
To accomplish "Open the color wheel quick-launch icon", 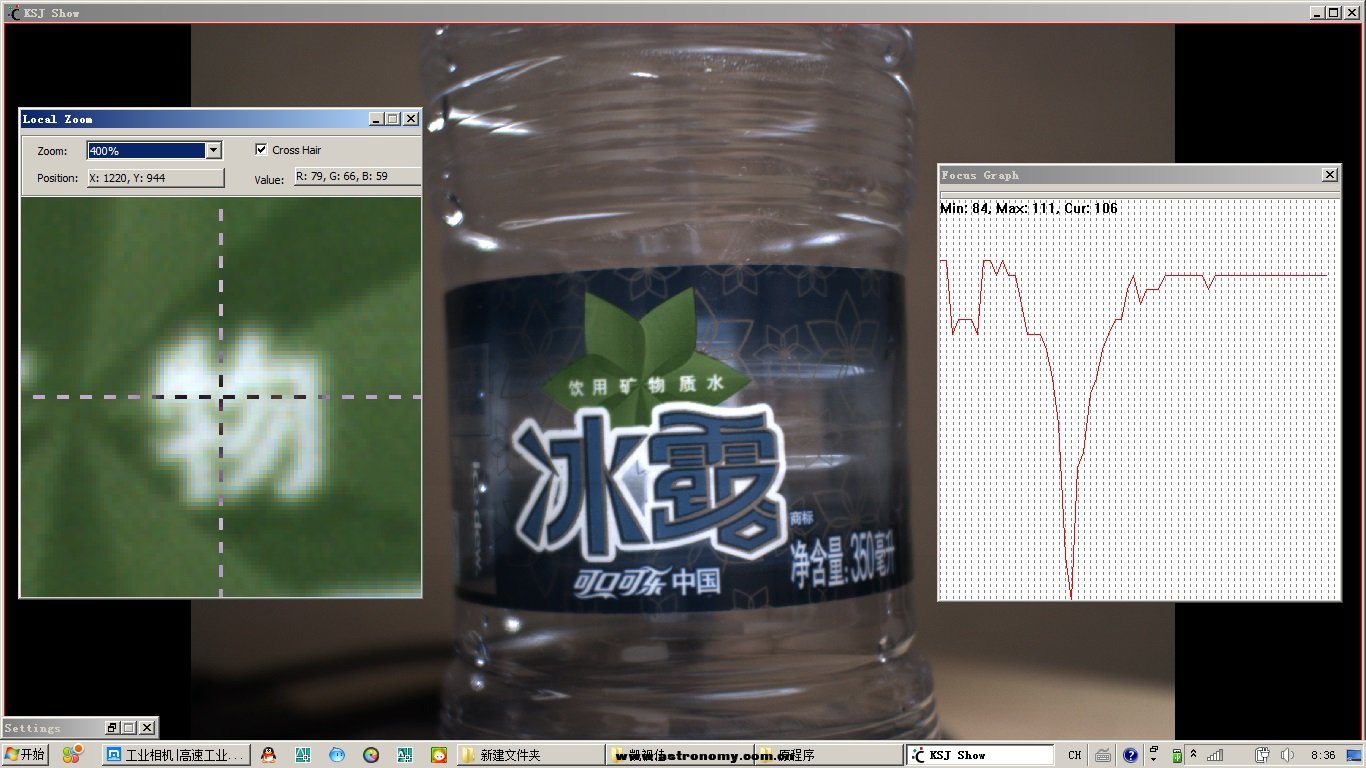I will click(371, 755).
